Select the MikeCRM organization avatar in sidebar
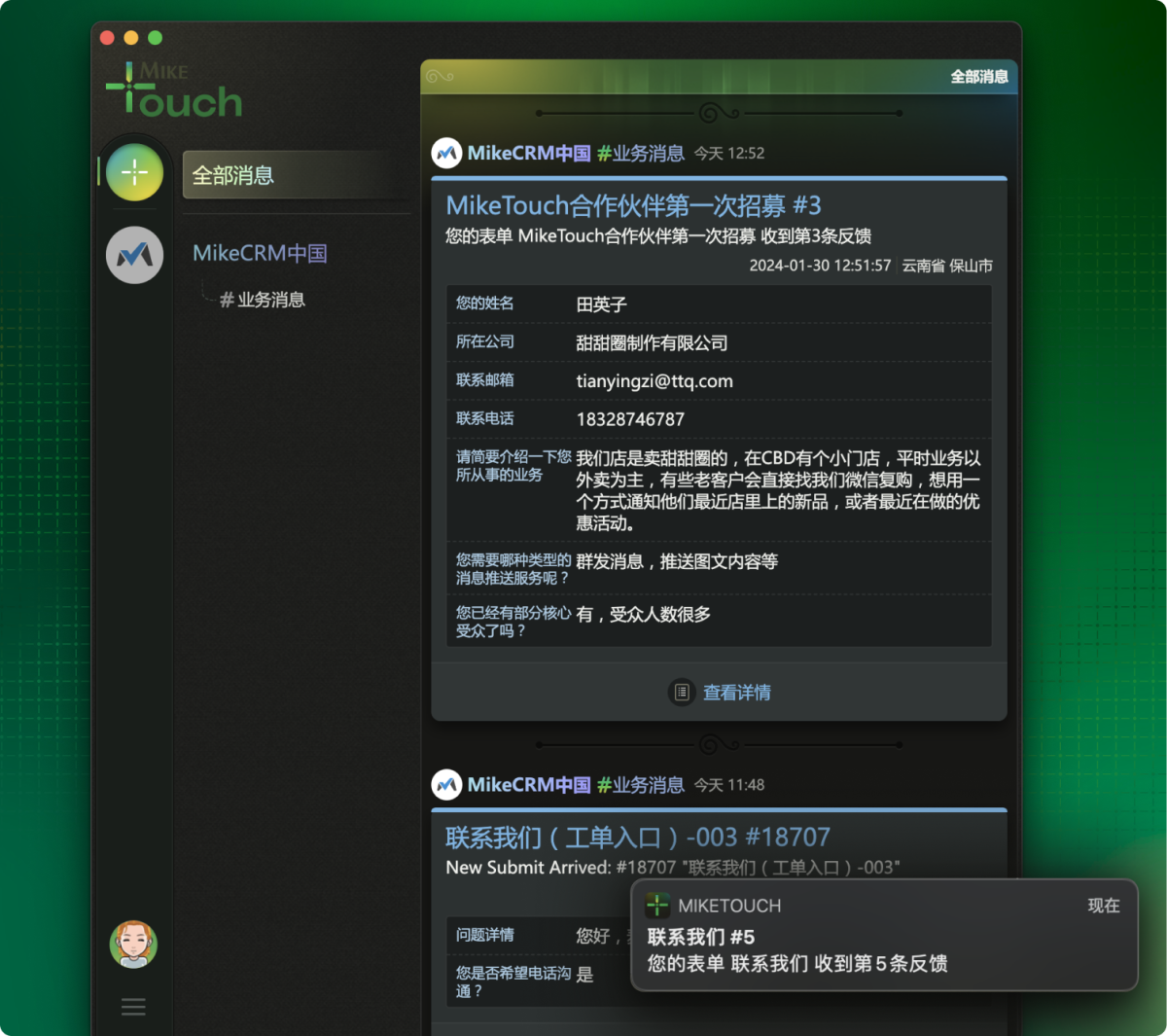The width and height of the screenshot is (1167, 1036). [x=134, y=255]
